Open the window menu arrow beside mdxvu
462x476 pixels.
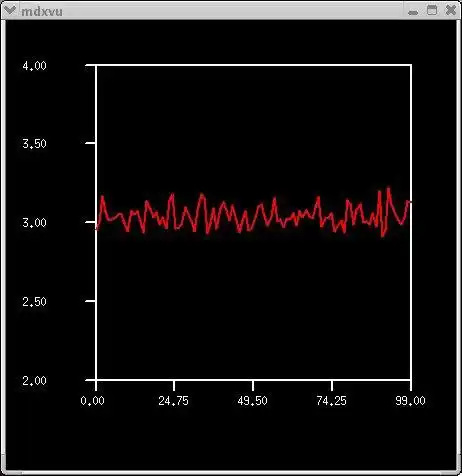pos(10,10)
